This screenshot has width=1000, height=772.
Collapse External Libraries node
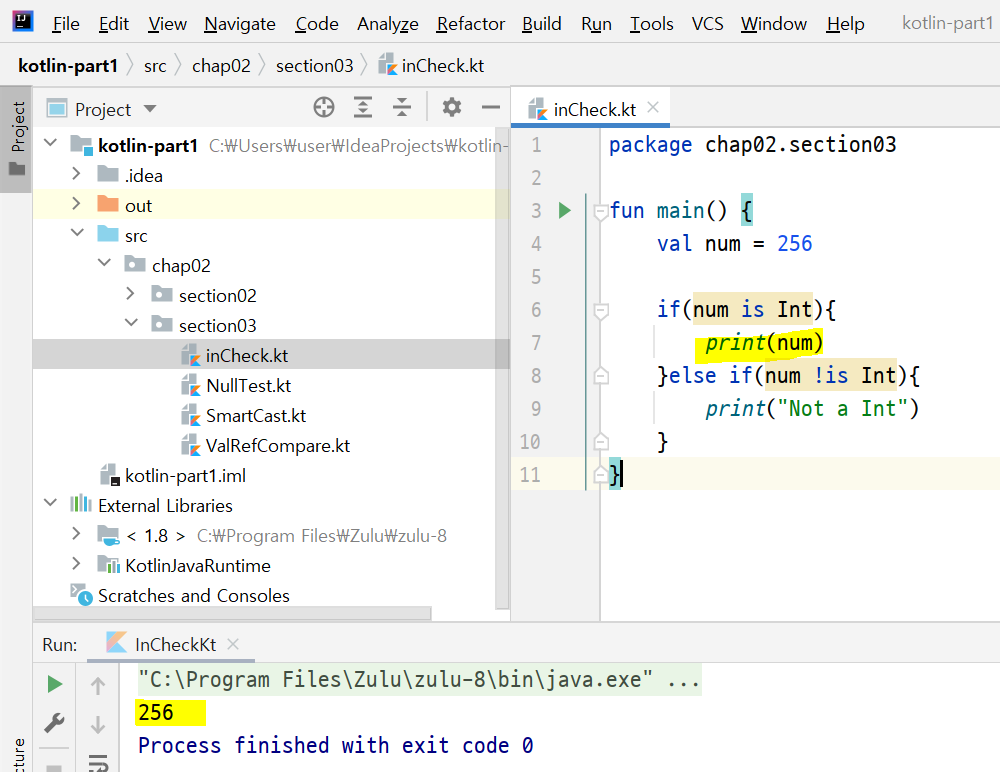tap(51, 503)
